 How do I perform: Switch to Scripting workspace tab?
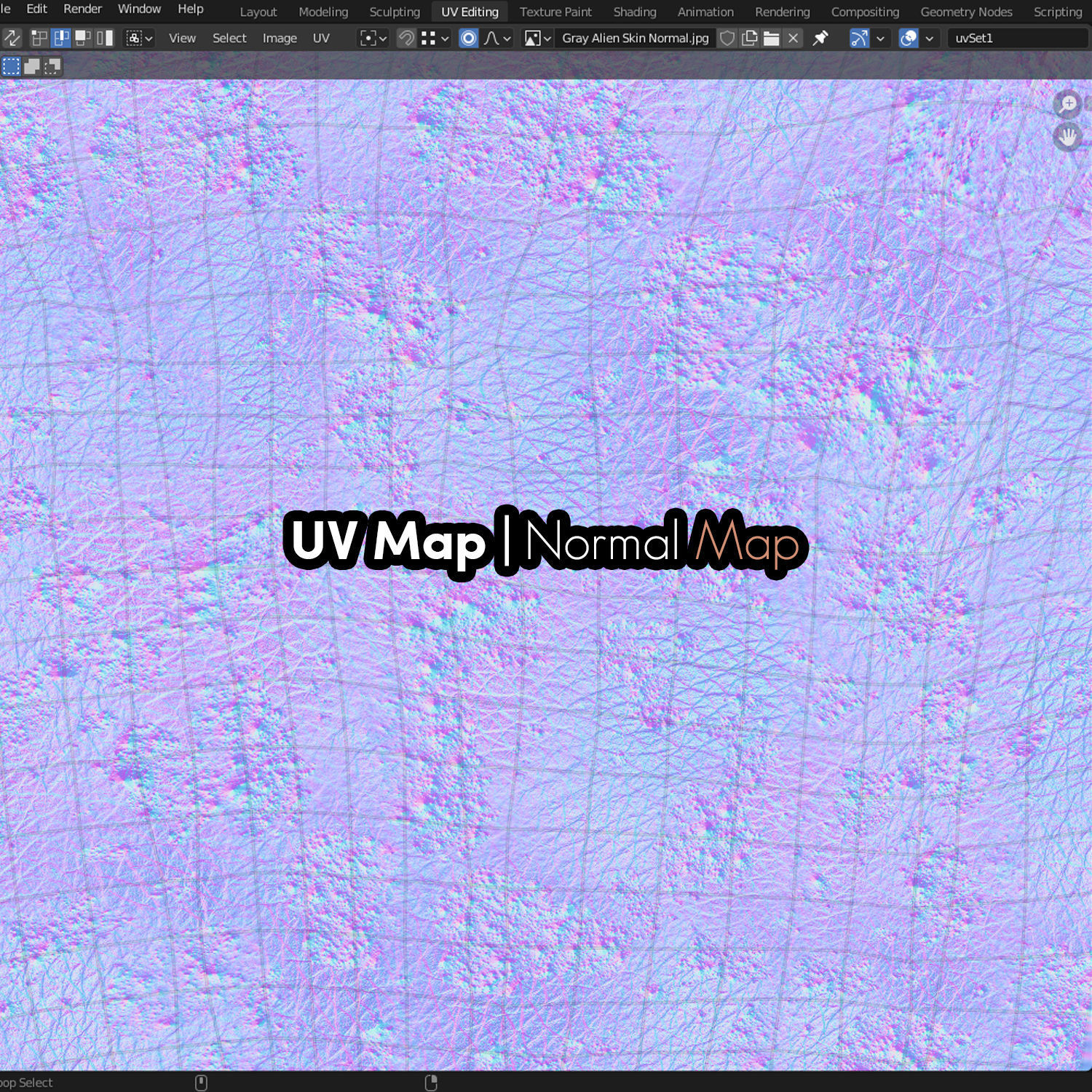click(x=1058, y=12)
